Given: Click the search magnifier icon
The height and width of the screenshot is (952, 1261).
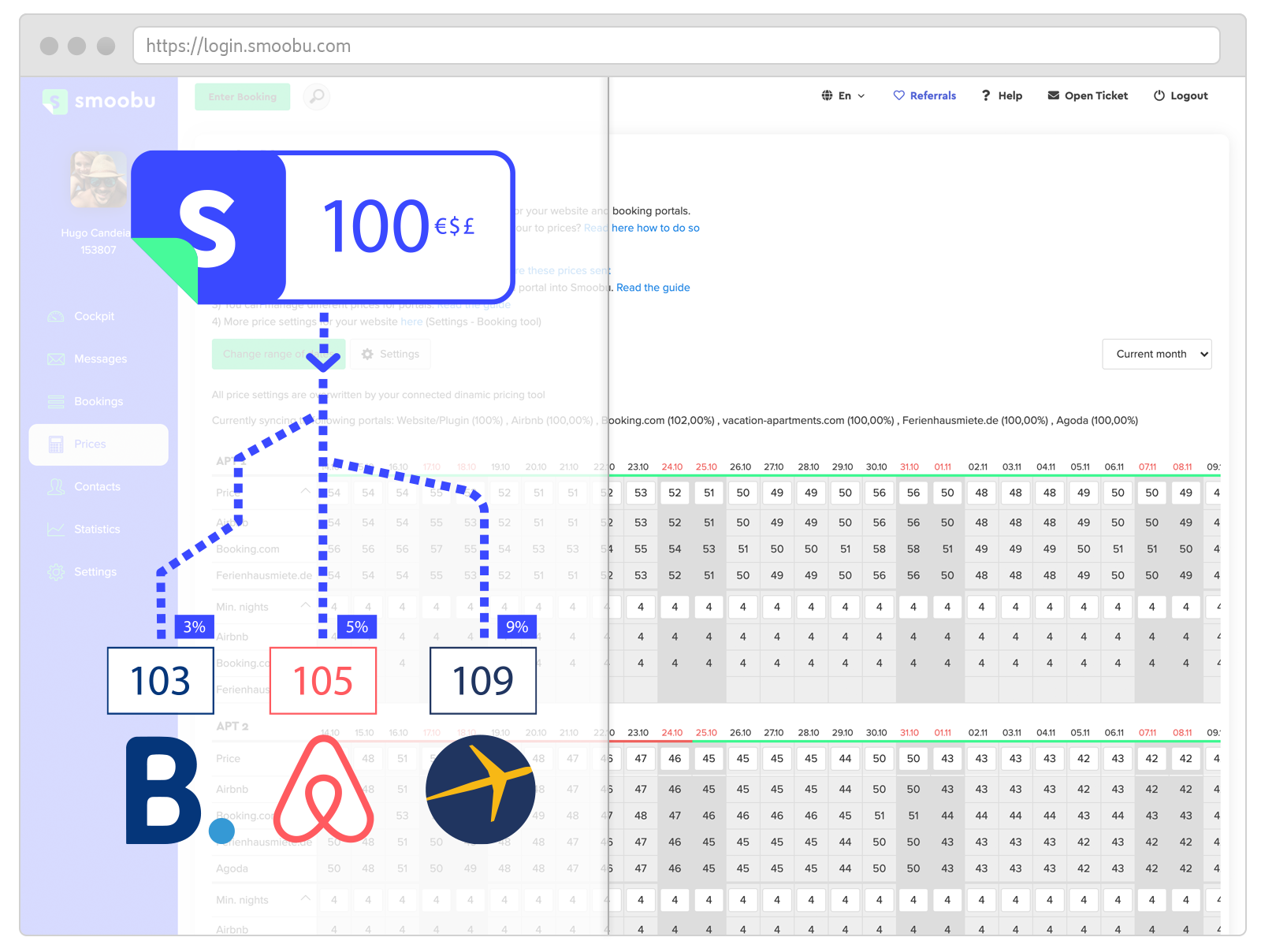Looking at the screenshot, I should pos(316,97).
